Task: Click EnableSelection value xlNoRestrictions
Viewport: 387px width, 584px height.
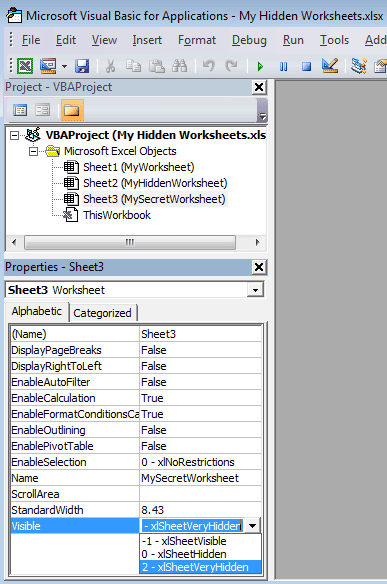Action: click(x=200, y=462)
